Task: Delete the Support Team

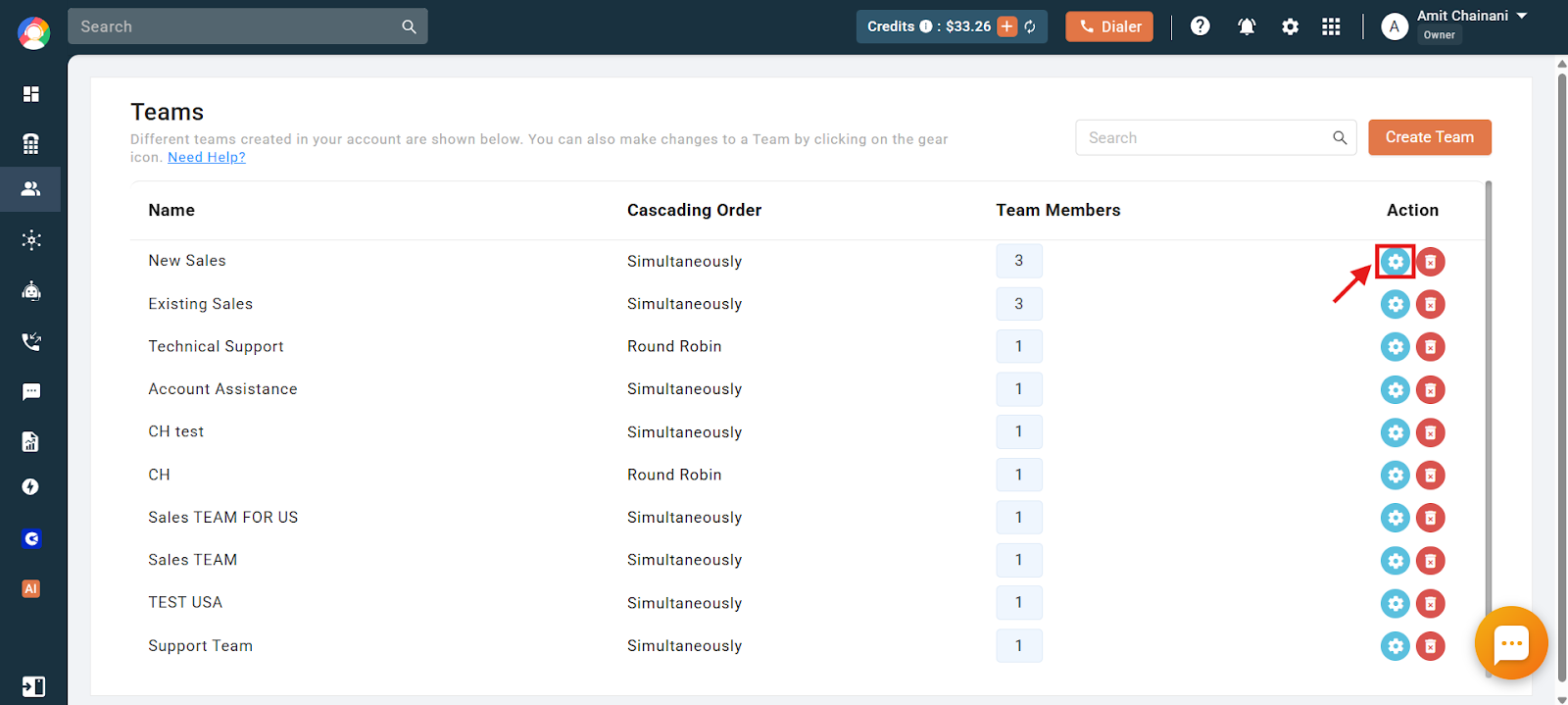Action: 1431,646
